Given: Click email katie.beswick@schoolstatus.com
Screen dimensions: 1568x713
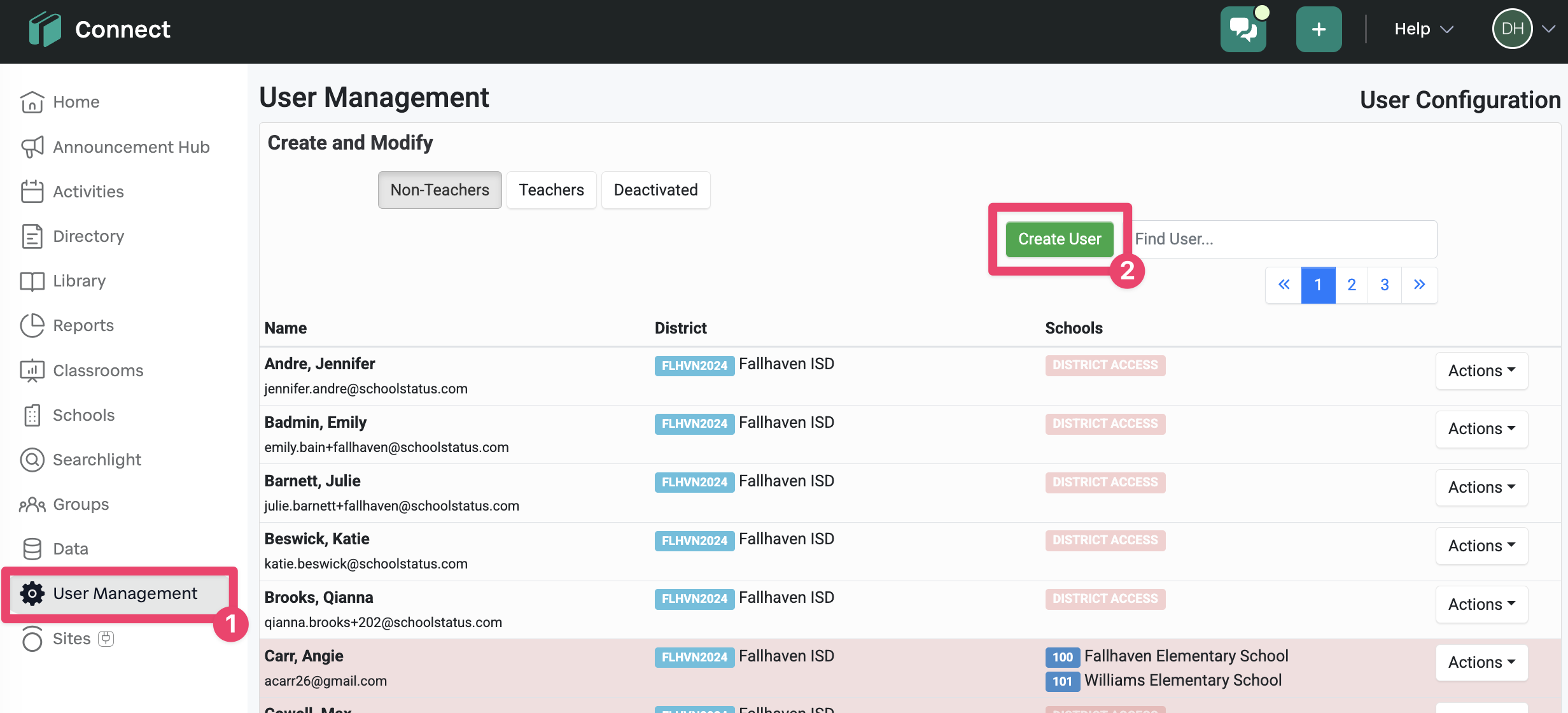Looking at the screenshot, I should (366, 563).
